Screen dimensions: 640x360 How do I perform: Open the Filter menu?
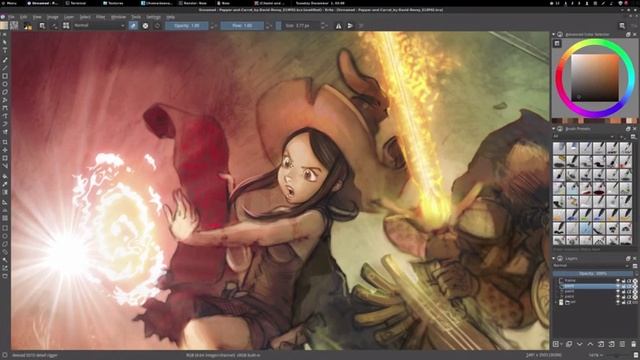click(100, 17)
